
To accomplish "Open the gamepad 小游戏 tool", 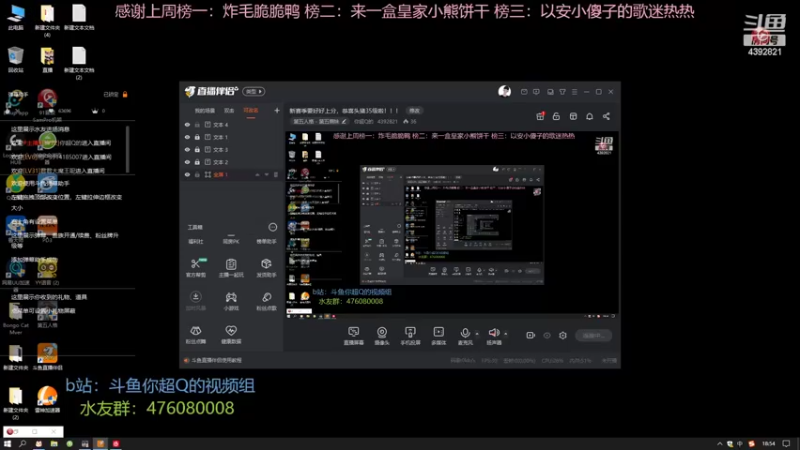I will [231, 301].
